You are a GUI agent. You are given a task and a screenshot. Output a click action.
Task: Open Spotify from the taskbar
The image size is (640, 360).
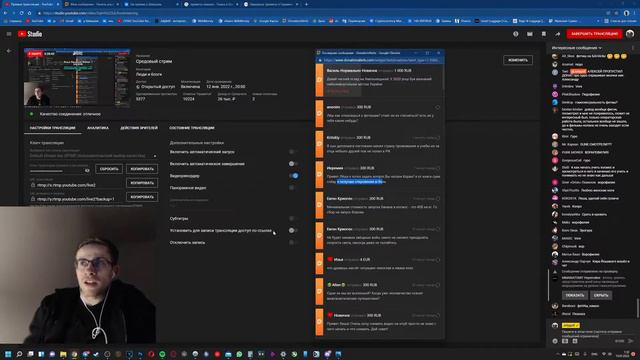(162, 354)
